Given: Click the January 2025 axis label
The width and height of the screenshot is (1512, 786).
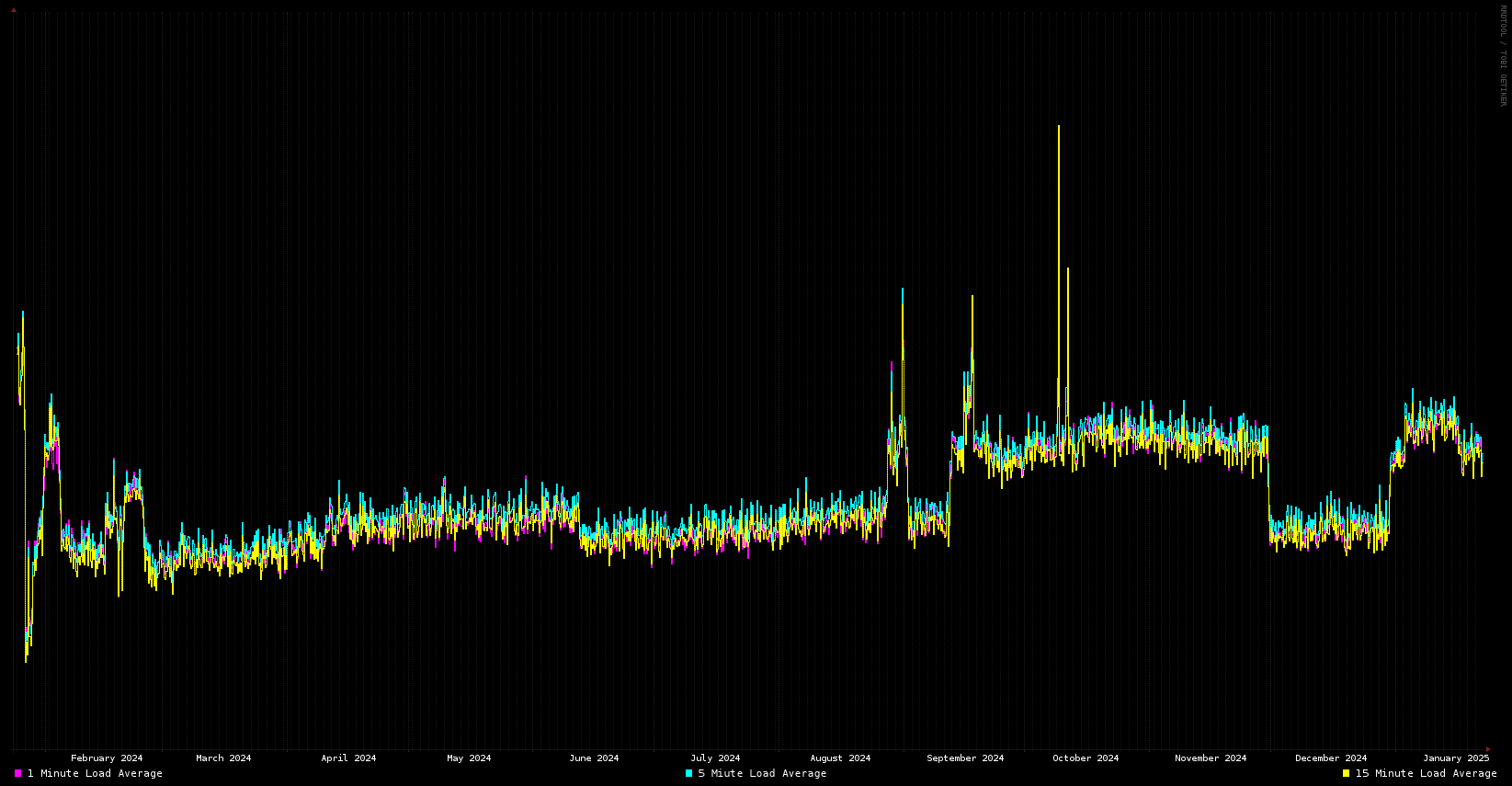Looking at the screenshot, I should pyautogui.click(x=1456, y=758).
